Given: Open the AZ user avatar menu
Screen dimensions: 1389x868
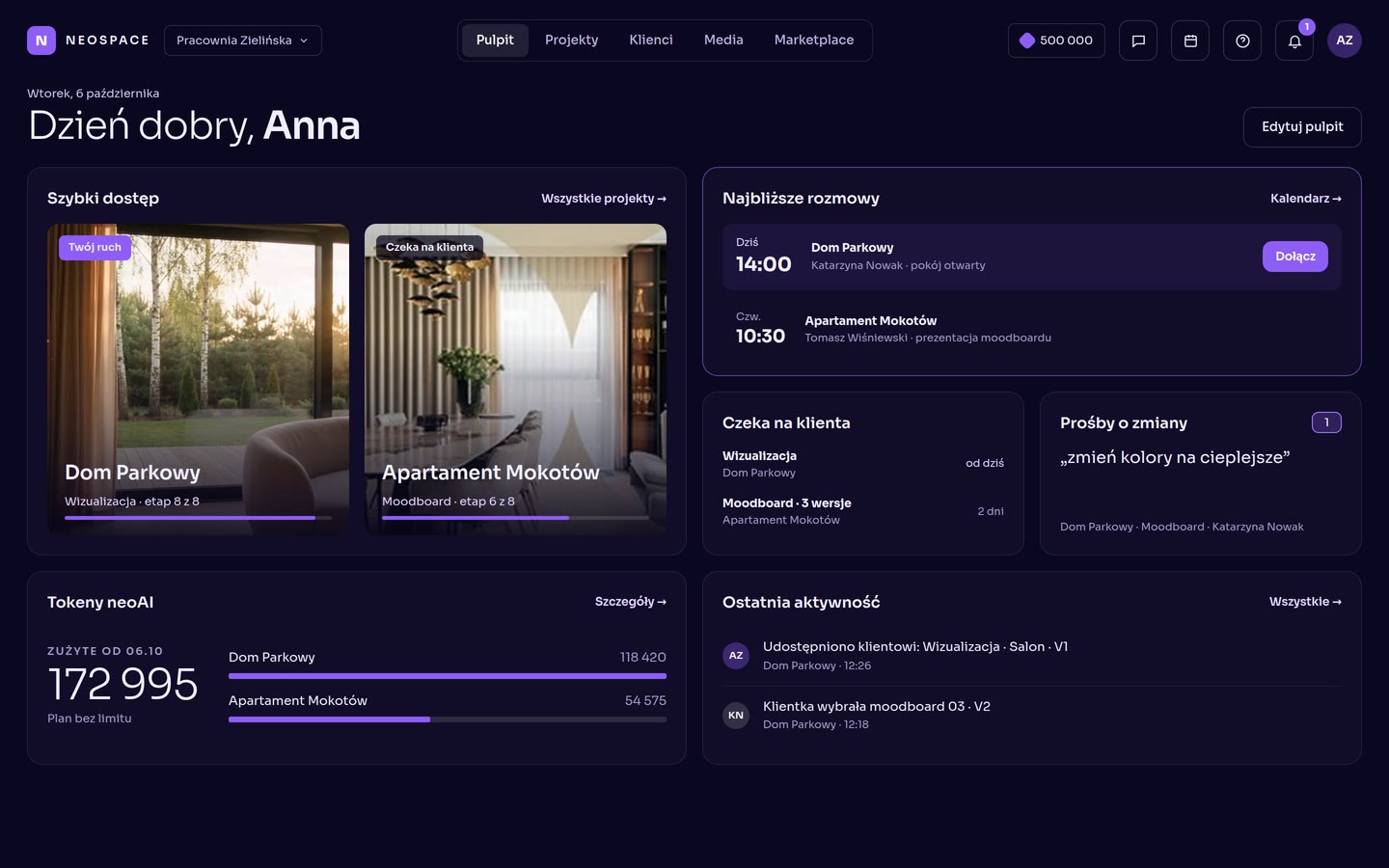Looking at the screenshot, I should [1345, 41].
